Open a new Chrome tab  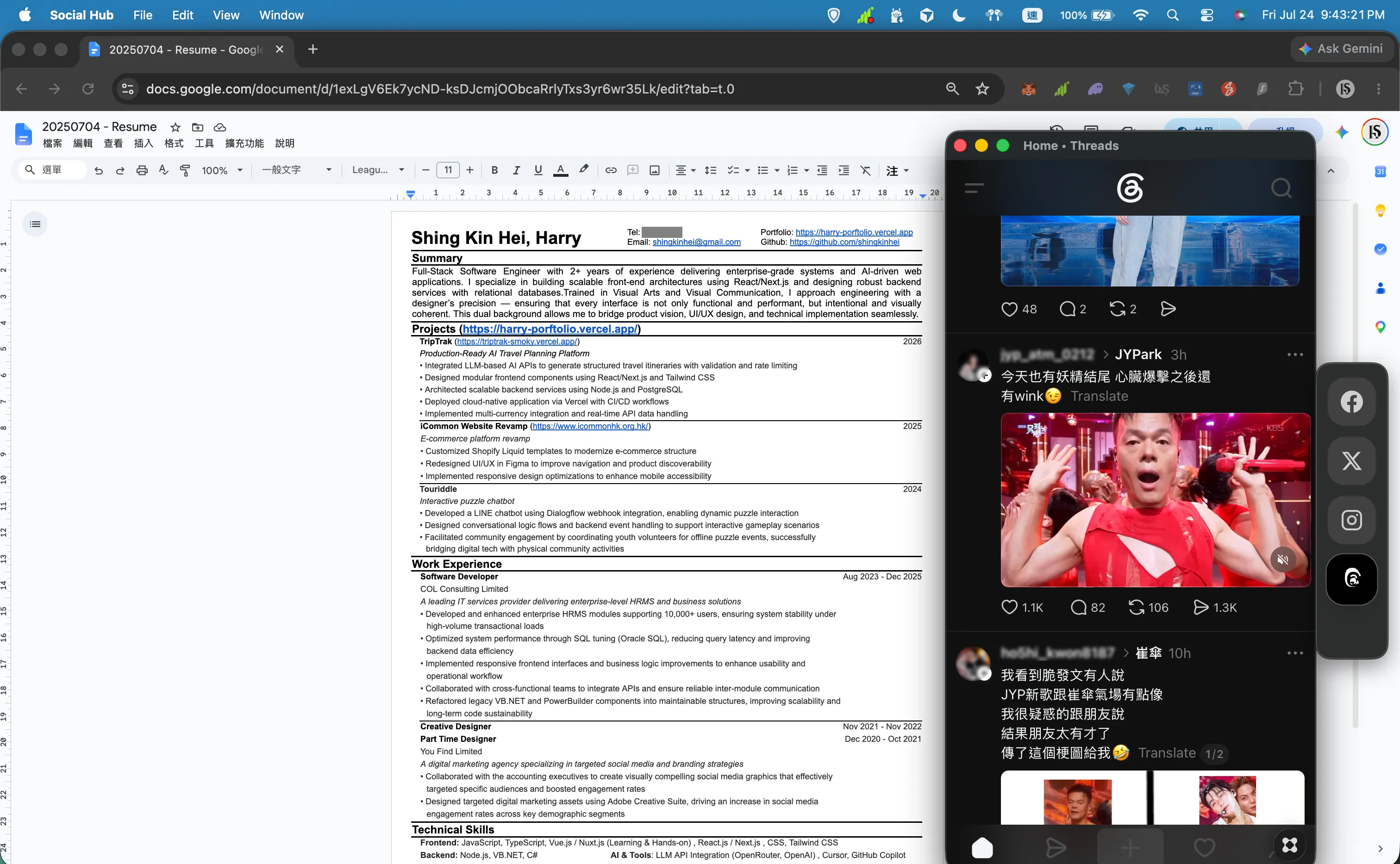click(312, 49)
